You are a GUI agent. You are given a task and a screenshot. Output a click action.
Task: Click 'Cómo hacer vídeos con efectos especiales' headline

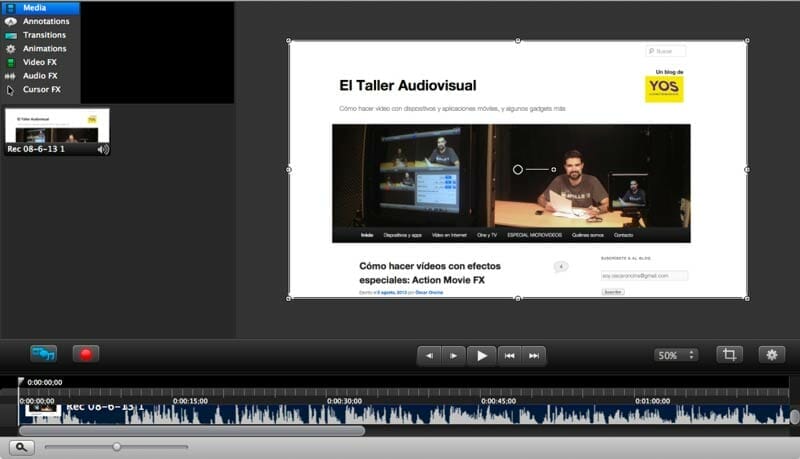tap(430, 273)
